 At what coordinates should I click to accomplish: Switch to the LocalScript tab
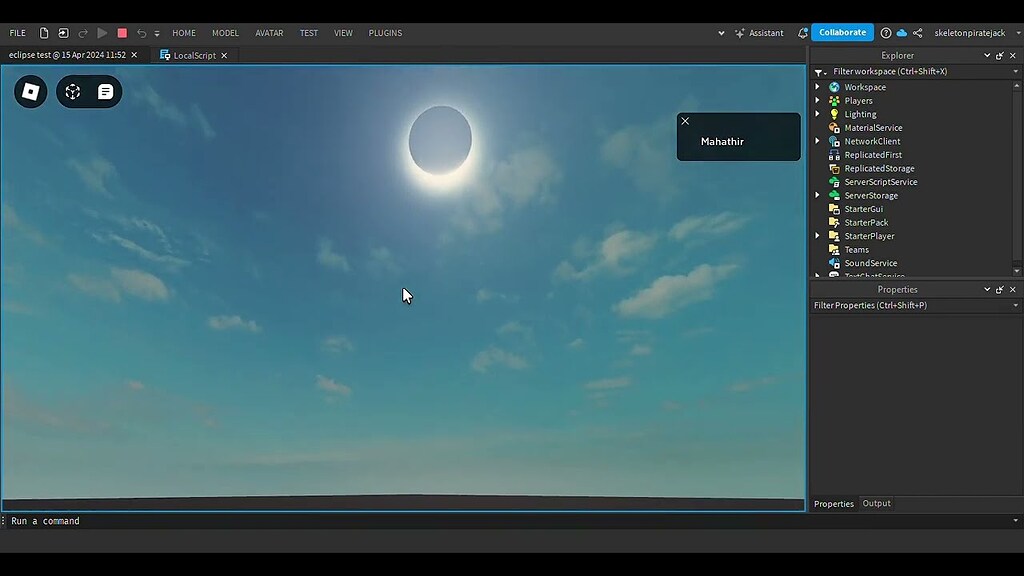point(193,55)
